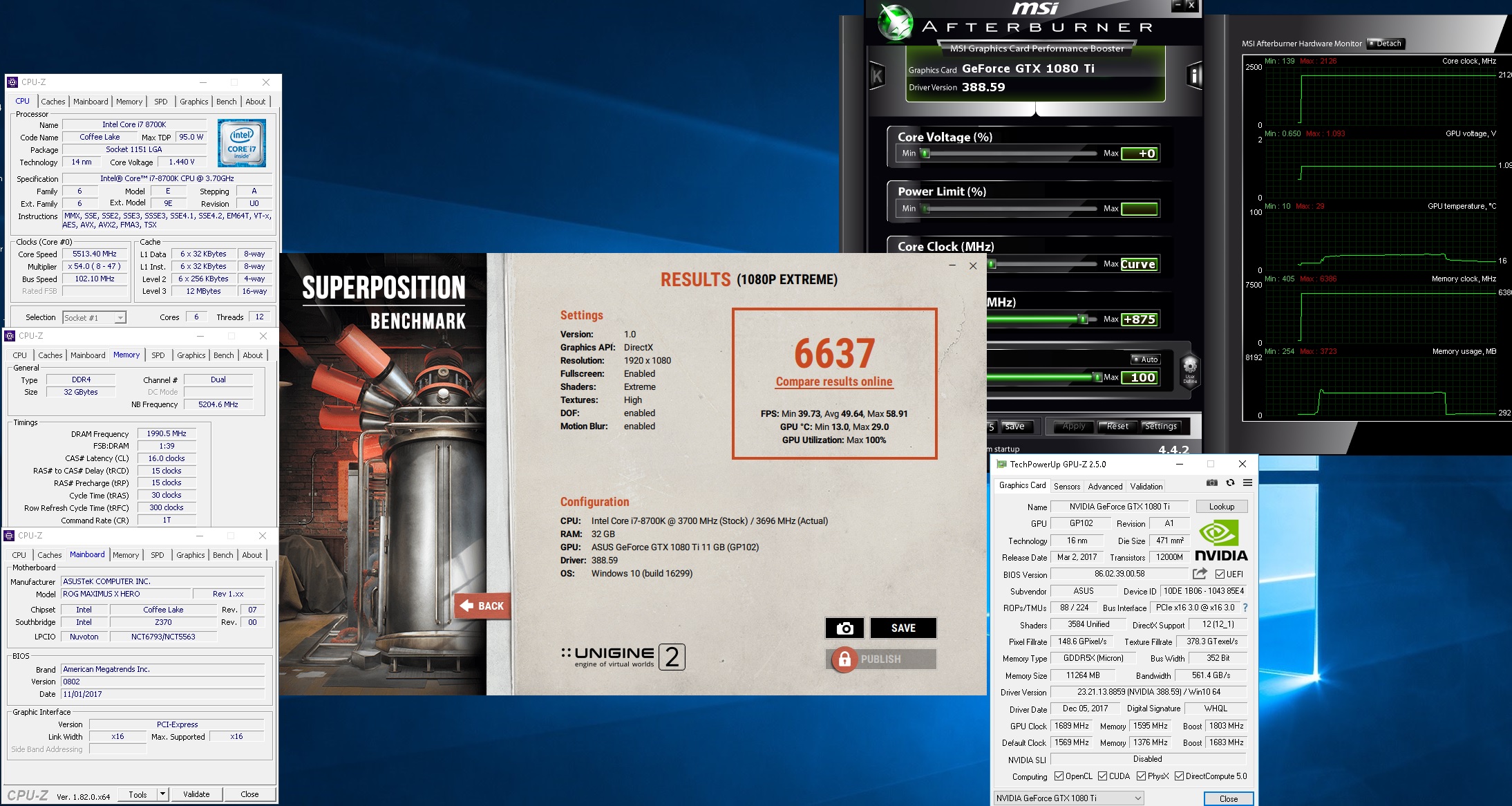Click the Afterburner jet logo icon

pyautogui.click(x=896, y=22)
